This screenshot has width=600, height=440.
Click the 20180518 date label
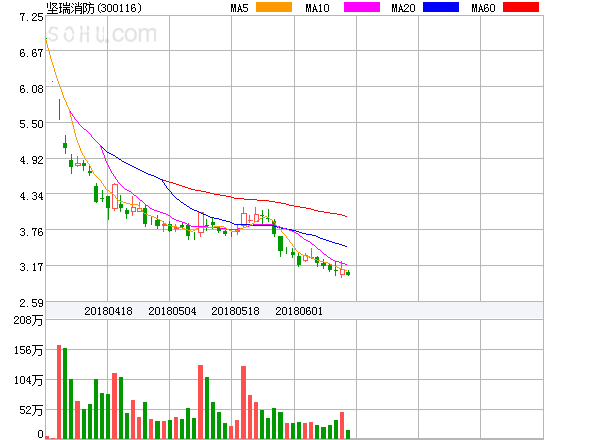pos(235,311)
